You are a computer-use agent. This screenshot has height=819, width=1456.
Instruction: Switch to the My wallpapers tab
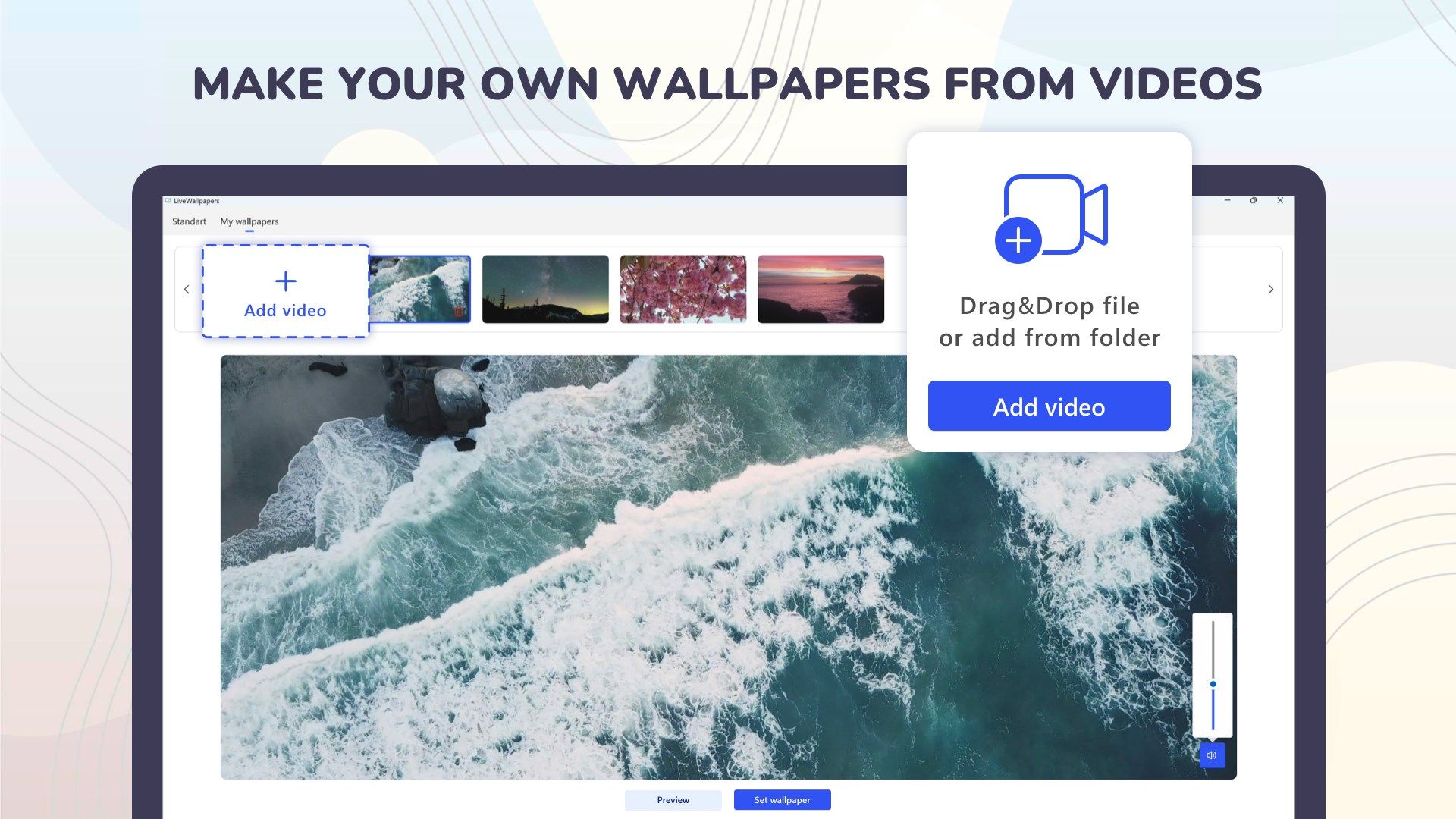point(249,221)
